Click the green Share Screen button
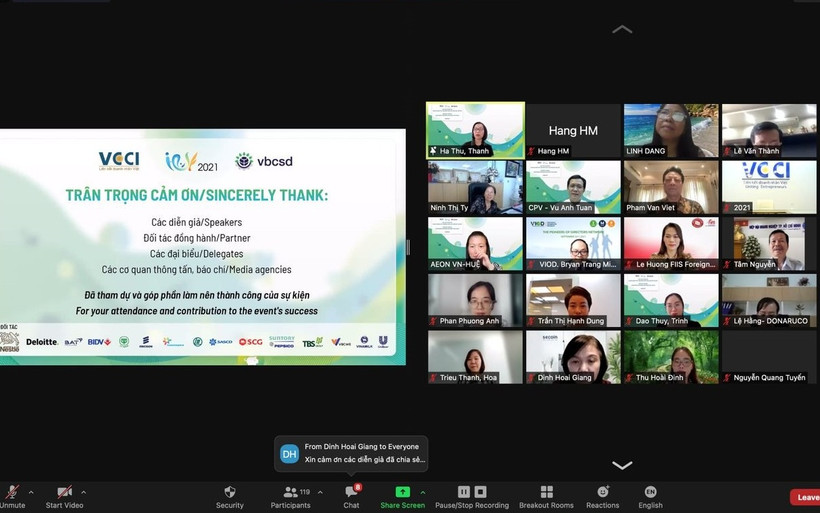Viewport: 820px width, 513px height. click(402, 493)
